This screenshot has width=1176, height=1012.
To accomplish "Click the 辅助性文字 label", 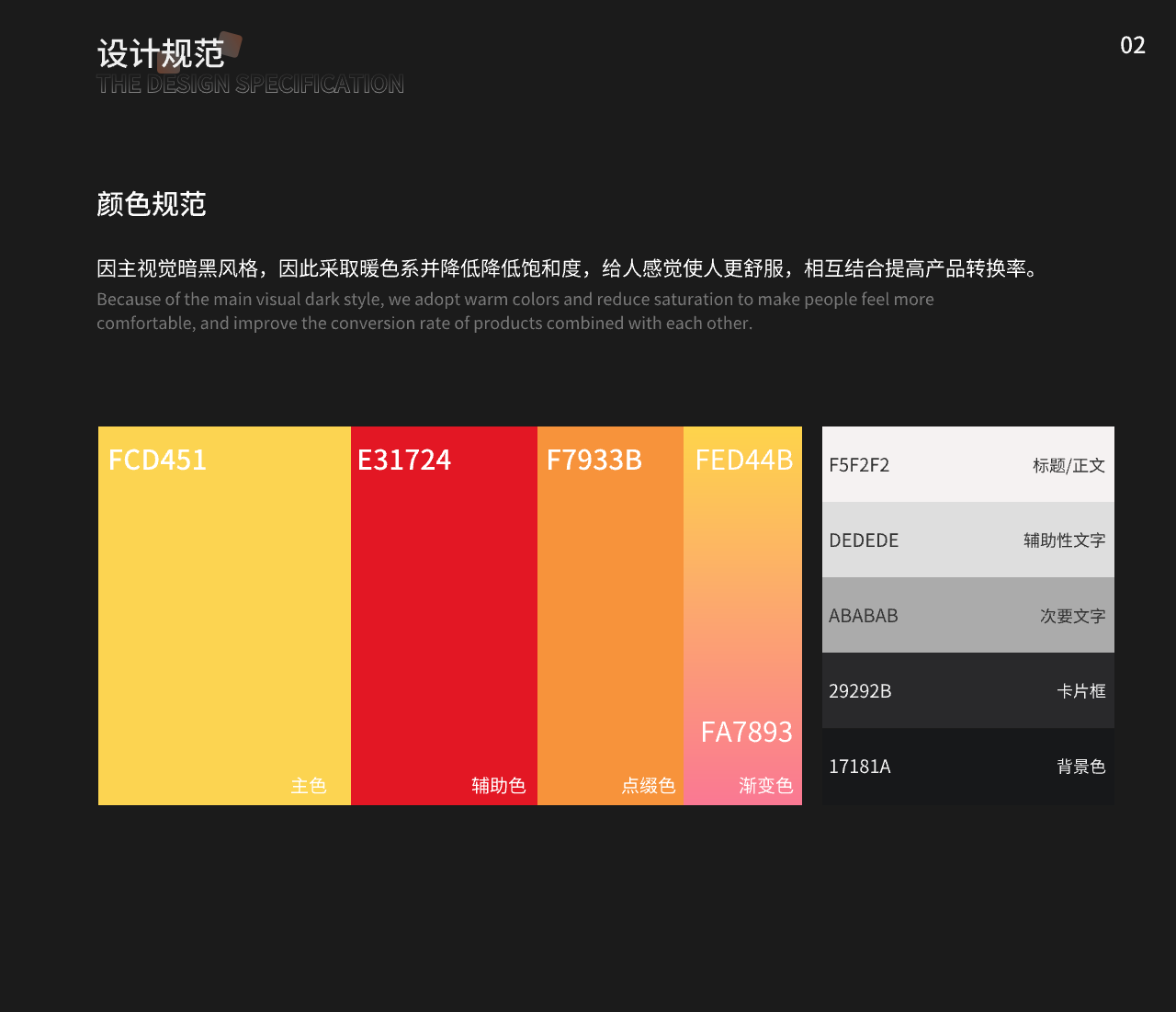I will click(1065, 540).
